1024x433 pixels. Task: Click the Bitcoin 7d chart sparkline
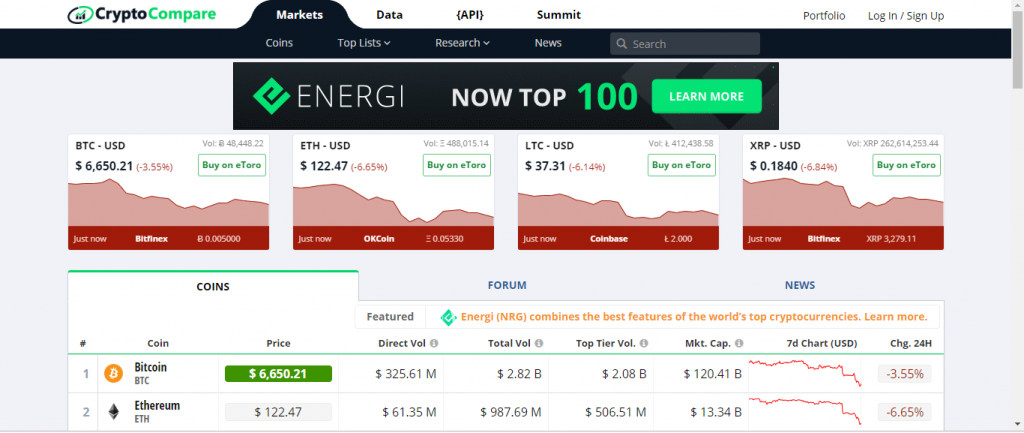[805, 373]
